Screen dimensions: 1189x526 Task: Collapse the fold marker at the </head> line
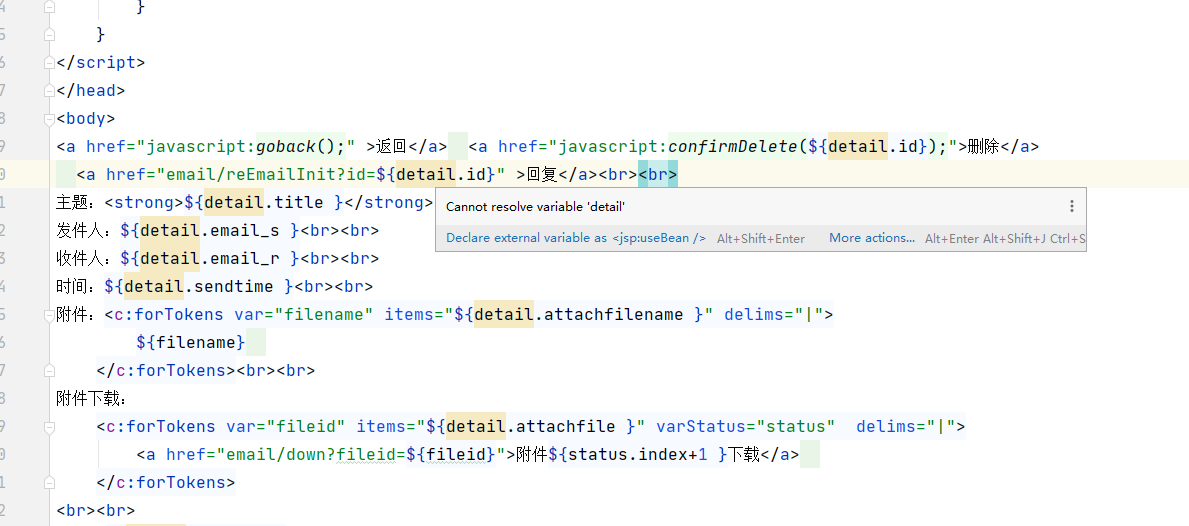tap(50, 91)
